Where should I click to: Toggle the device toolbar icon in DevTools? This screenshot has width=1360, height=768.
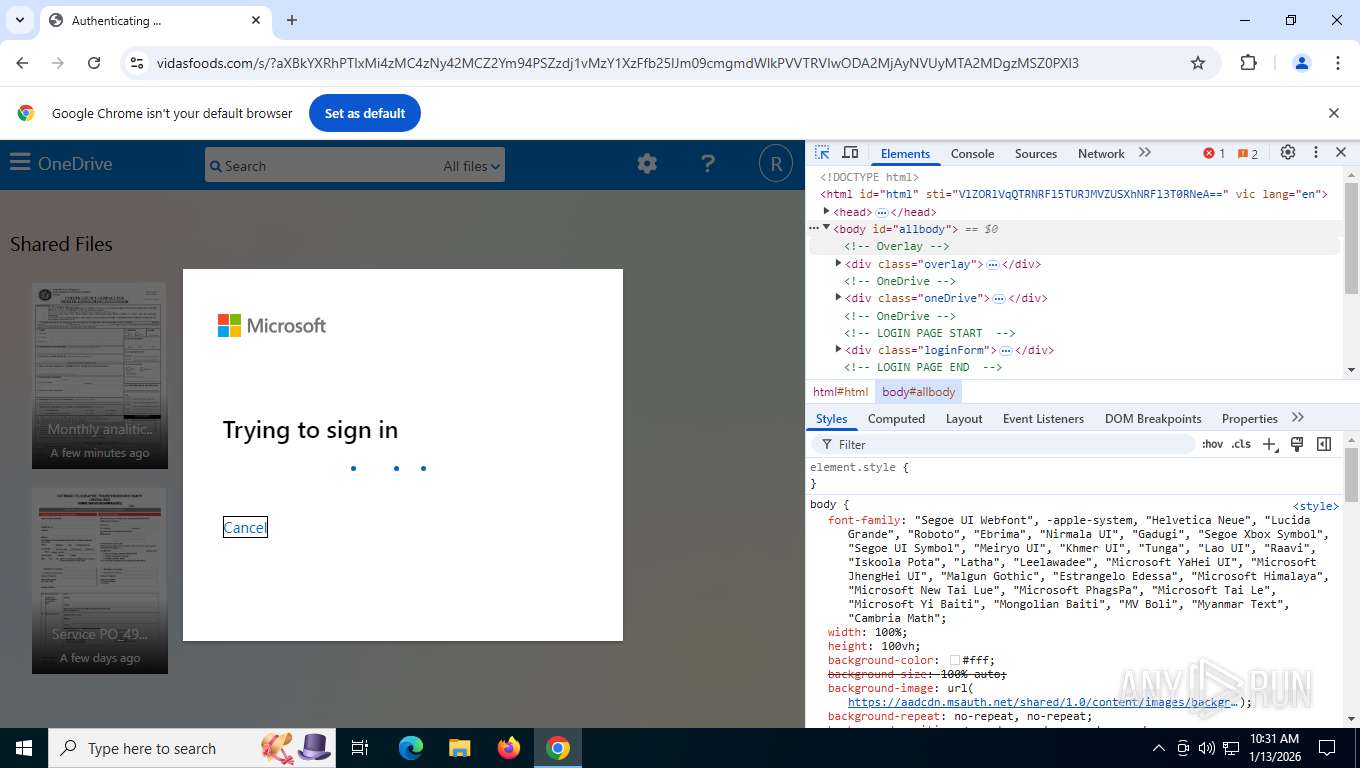[850, 153]
